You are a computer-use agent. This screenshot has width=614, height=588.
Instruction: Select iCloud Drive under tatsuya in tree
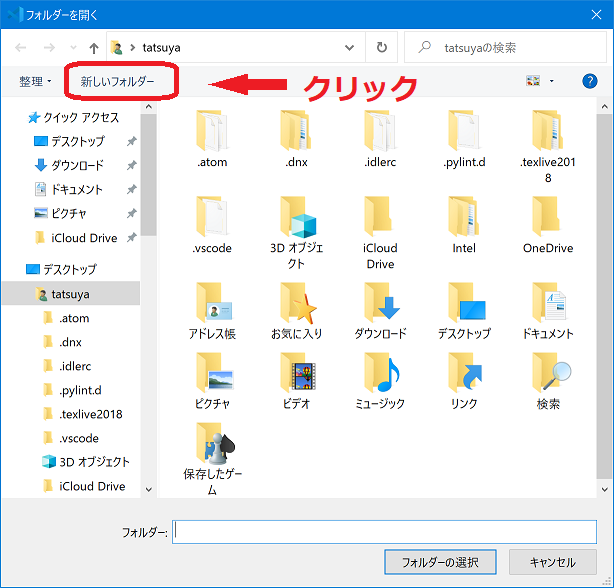tap(84, 486)
